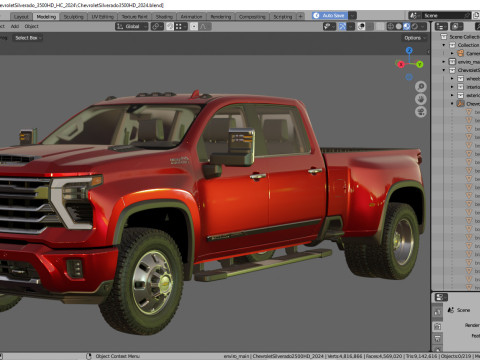The image size is (480, 360).
Task: Switch to the Rendering workspace tab
Action: (x=221, y=16)
